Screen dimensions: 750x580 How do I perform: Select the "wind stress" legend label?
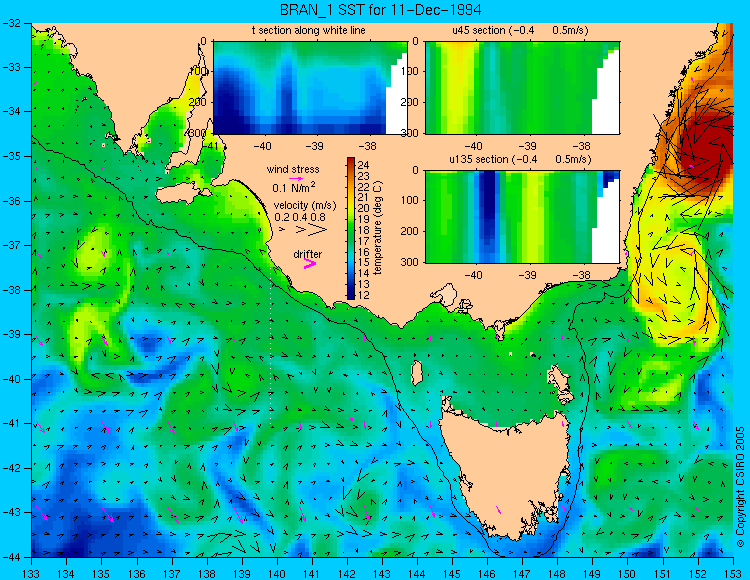(x=293, y=169)
